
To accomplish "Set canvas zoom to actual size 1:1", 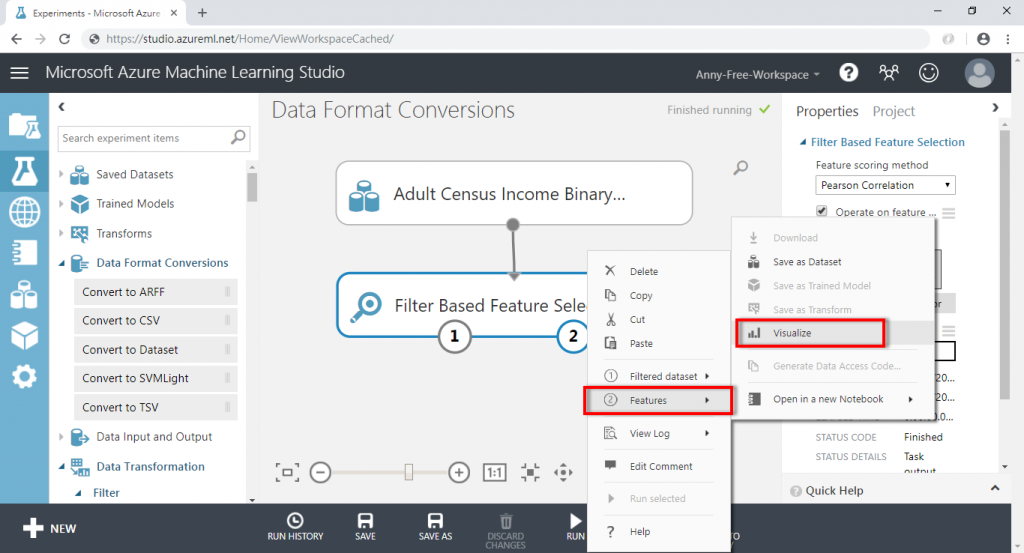I will pos(494,472).
